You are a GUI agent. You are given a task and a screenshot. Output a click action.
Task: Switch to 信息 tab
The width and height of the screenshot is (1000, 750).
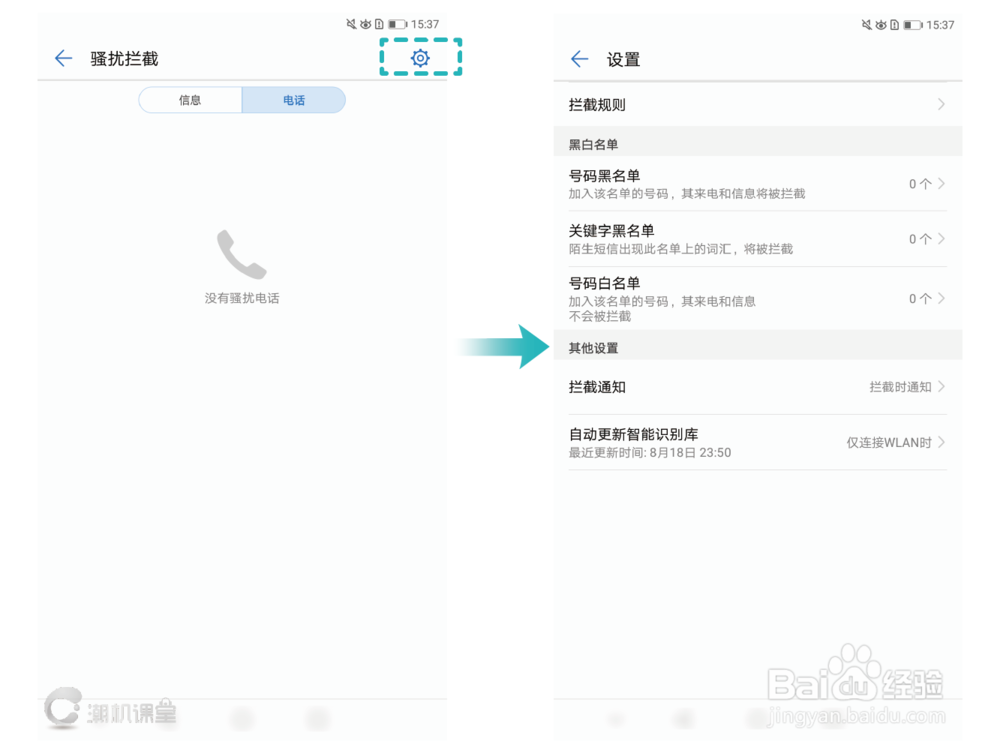pyautogui.click(x=190, y=100)
